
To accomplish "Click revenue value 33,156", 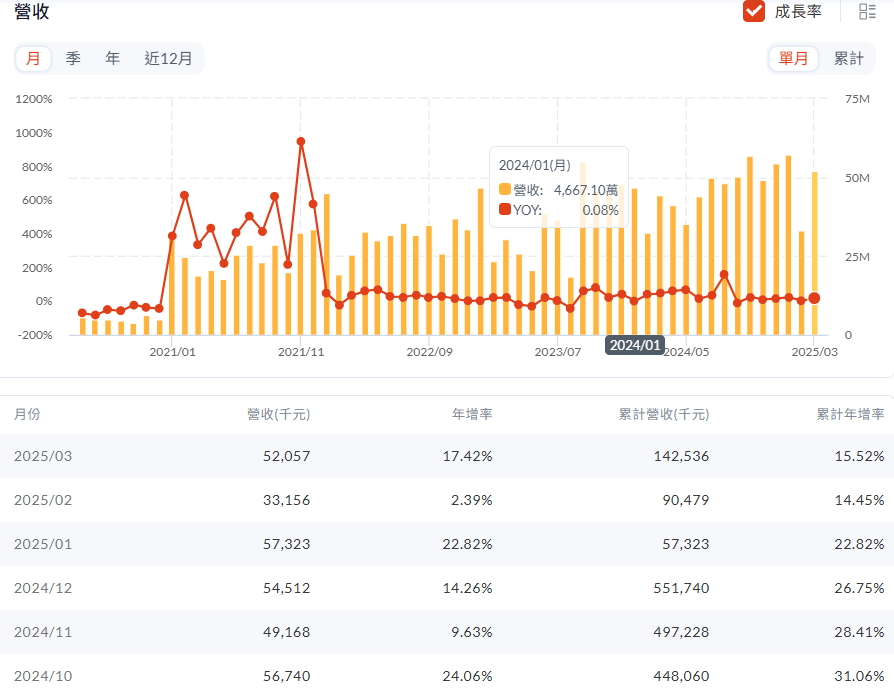I will 286,500.
